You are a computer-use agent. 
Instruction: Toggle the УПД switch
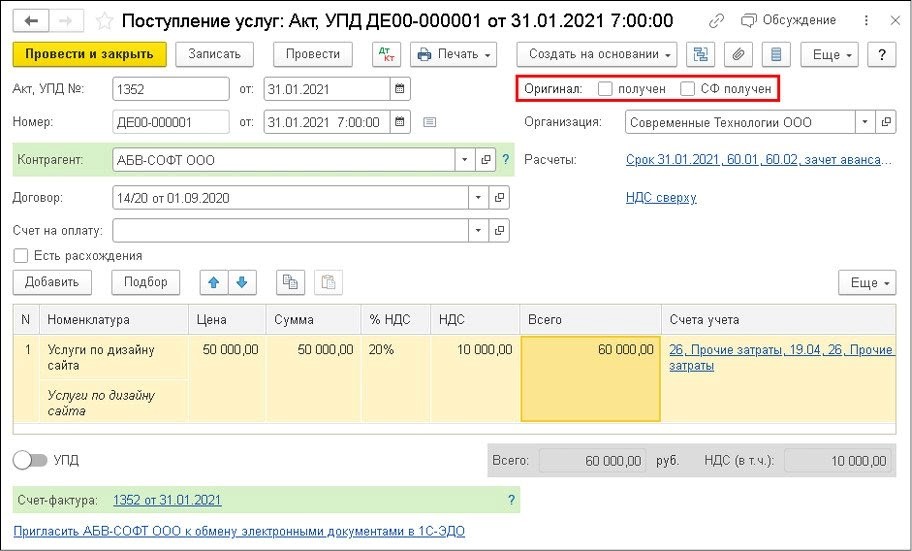click(x=31, y=460)
